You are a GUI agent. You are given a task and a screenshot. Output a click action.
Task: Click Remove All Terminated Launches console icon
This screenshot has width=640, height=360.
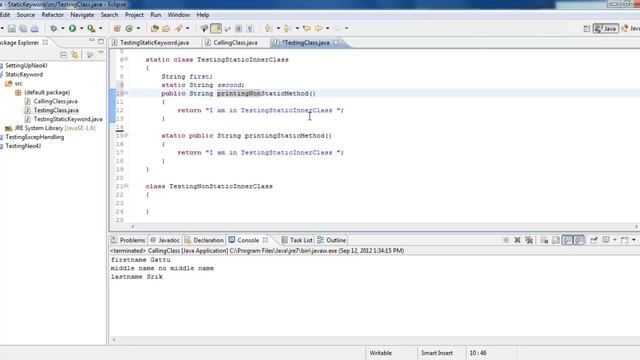coord(529,240)
